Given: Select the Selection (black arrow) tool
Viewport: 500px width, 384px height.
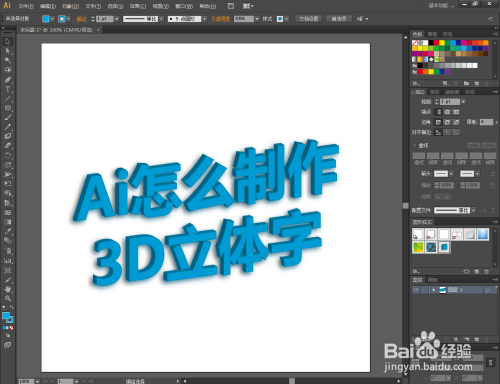Looking at the screenshot, I should [8, 41].
